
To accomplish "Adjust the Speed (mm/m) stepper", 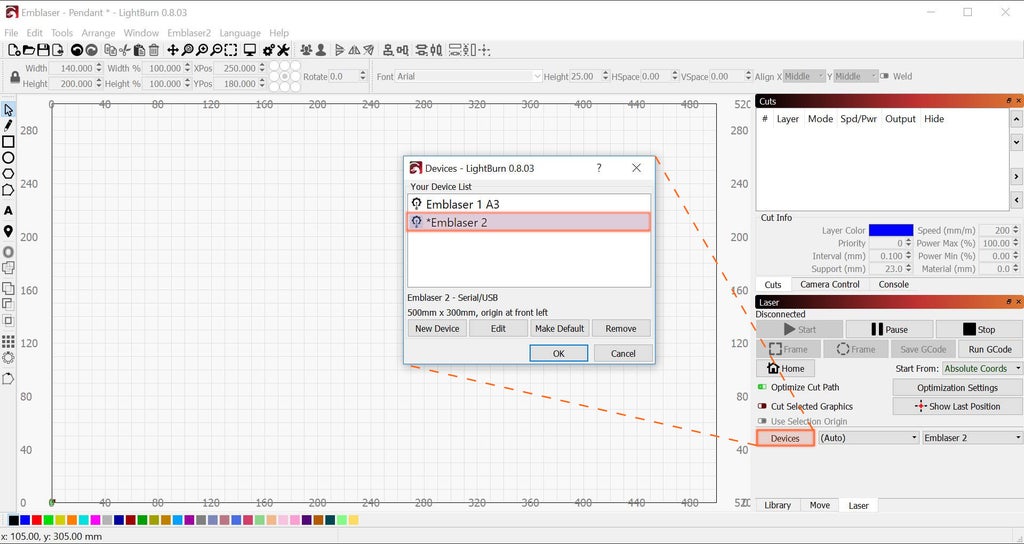I will [1016, 231].
